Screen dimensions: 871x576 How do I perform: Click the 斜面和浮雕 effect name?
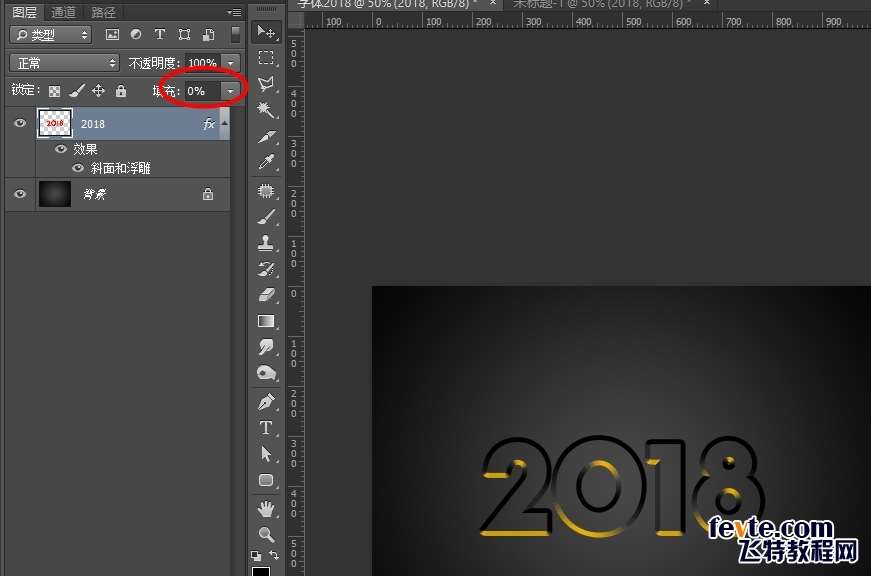click(121, 168)
